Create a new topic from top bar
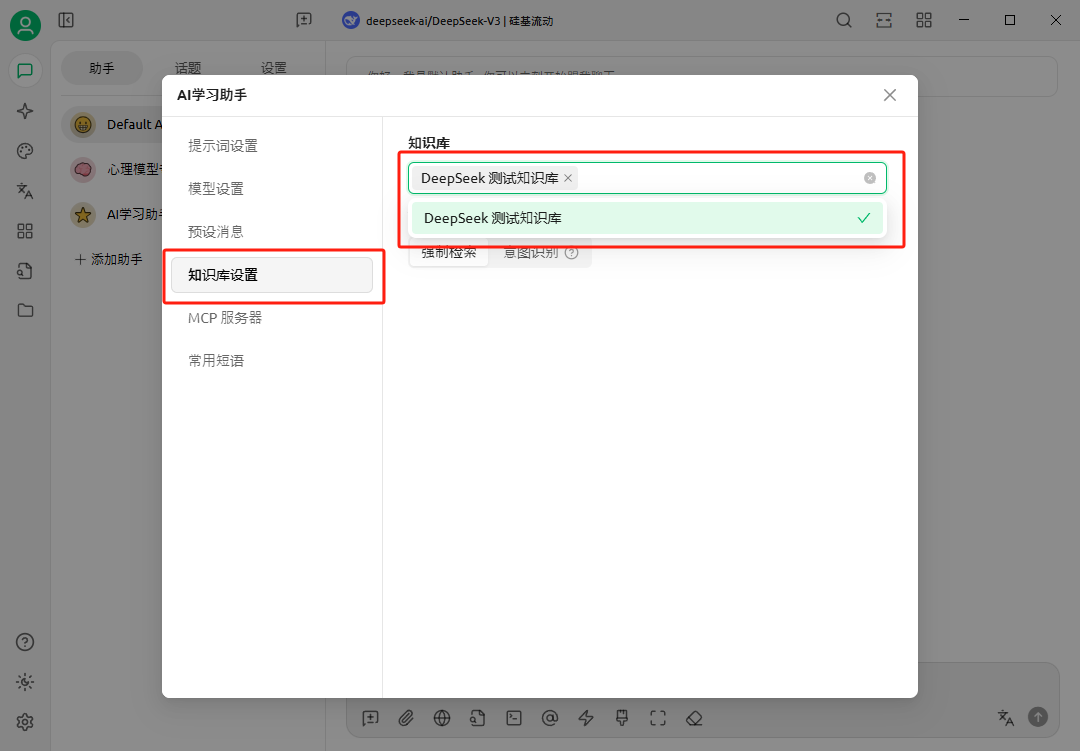The height and width of the screenshot is (751, 1080). pyautogui.click(x=304, y=20)
